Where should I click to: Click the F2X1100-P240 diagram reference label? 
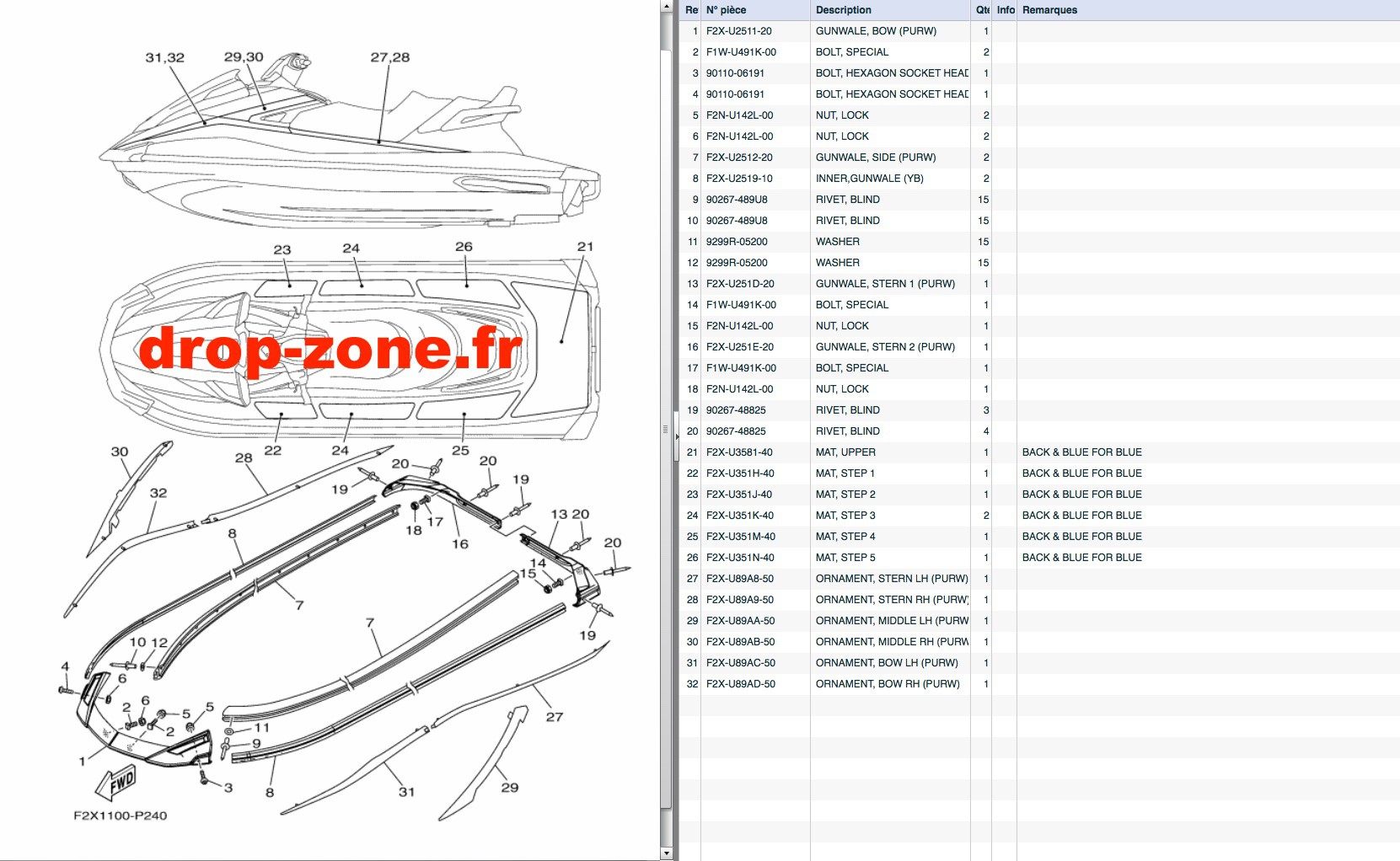121,816
